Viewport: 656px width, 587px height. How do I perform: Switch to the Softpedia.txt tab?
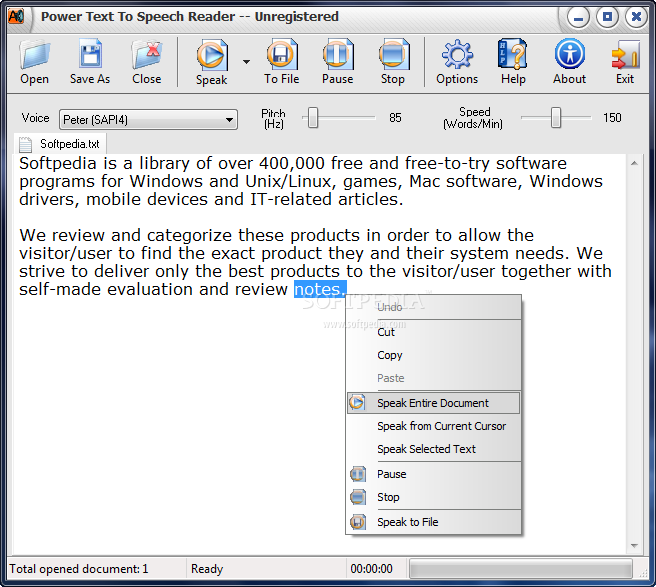pos(60,144)
